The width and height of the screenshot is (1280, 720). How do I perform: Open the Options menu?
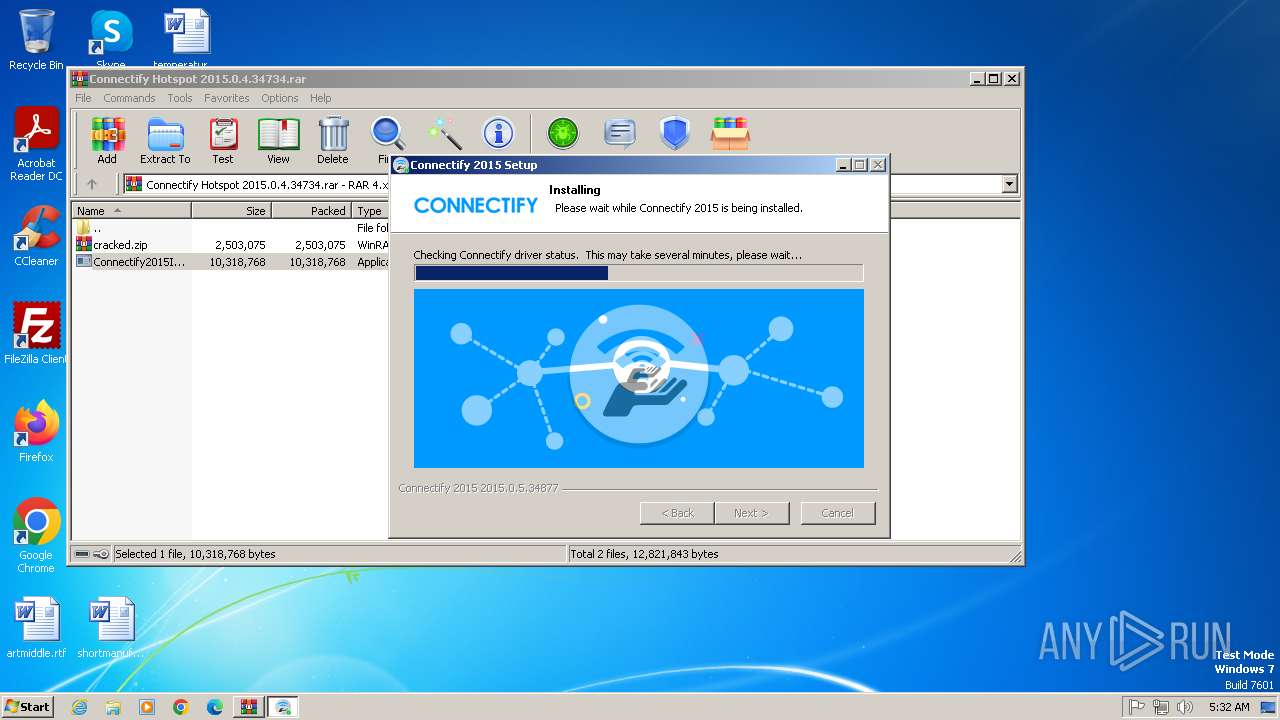tap(280, 98)
